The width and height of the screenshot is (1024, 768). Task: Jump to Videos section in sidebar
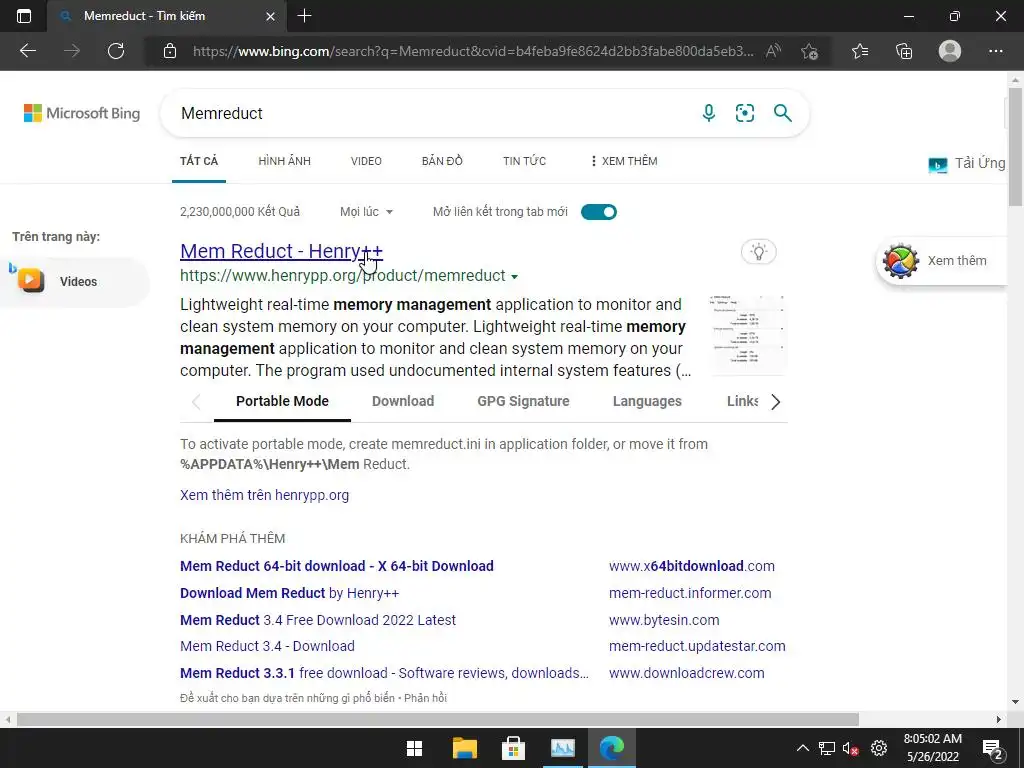coord(75,281)
